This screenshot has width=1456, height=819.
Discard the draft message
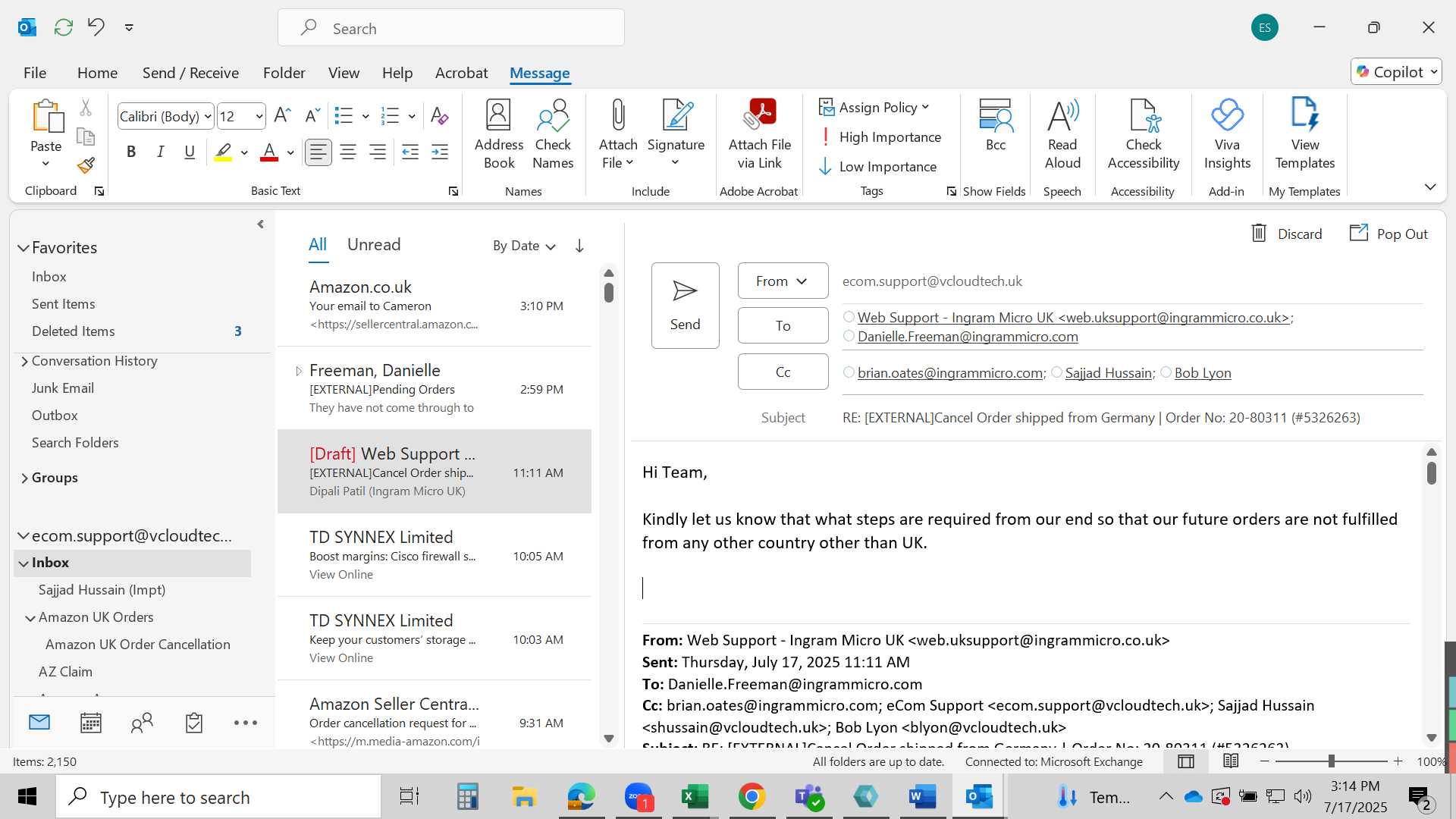point(1286,234)
